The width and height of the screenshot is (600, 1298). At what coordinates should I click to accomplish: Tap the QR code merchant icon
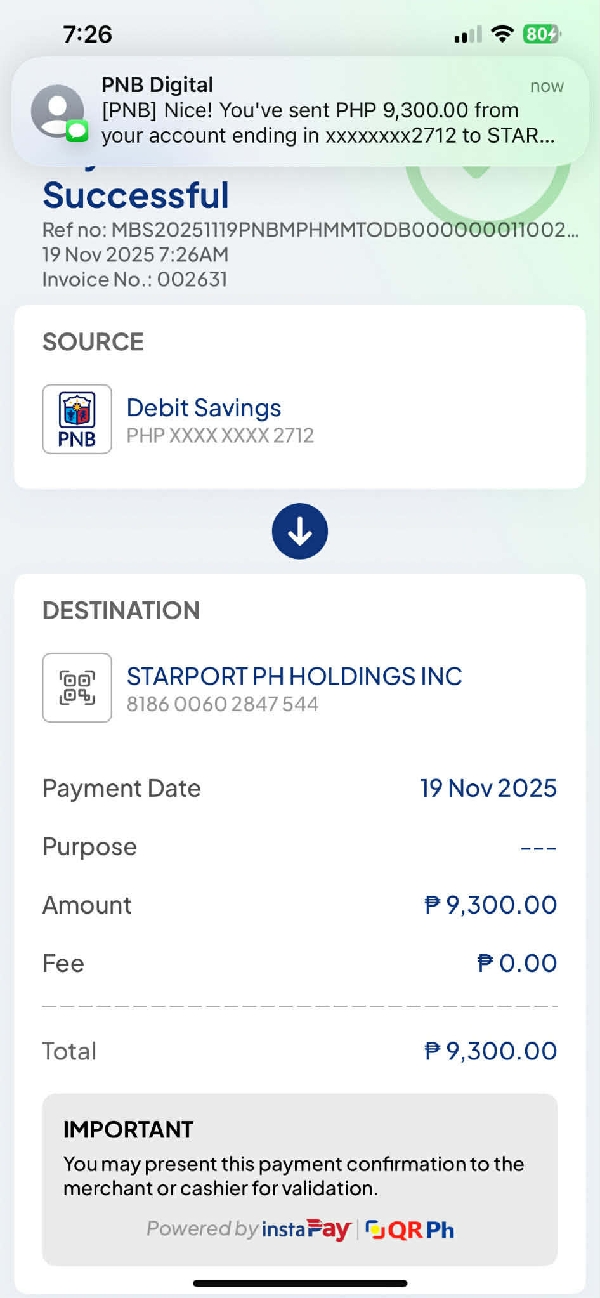coord(77,688)
